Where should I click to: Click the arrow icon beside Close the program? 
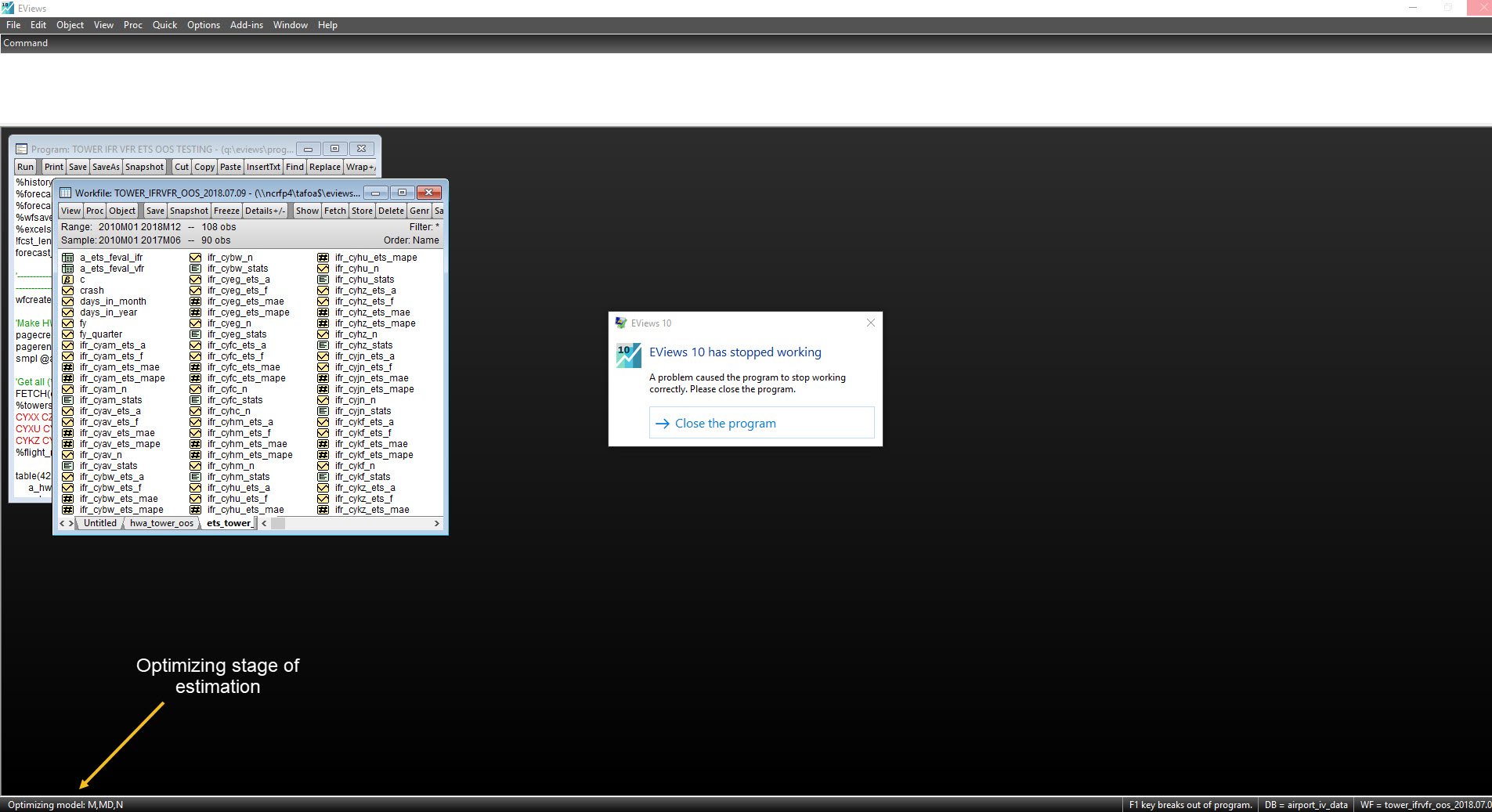(x=663, y=424)
